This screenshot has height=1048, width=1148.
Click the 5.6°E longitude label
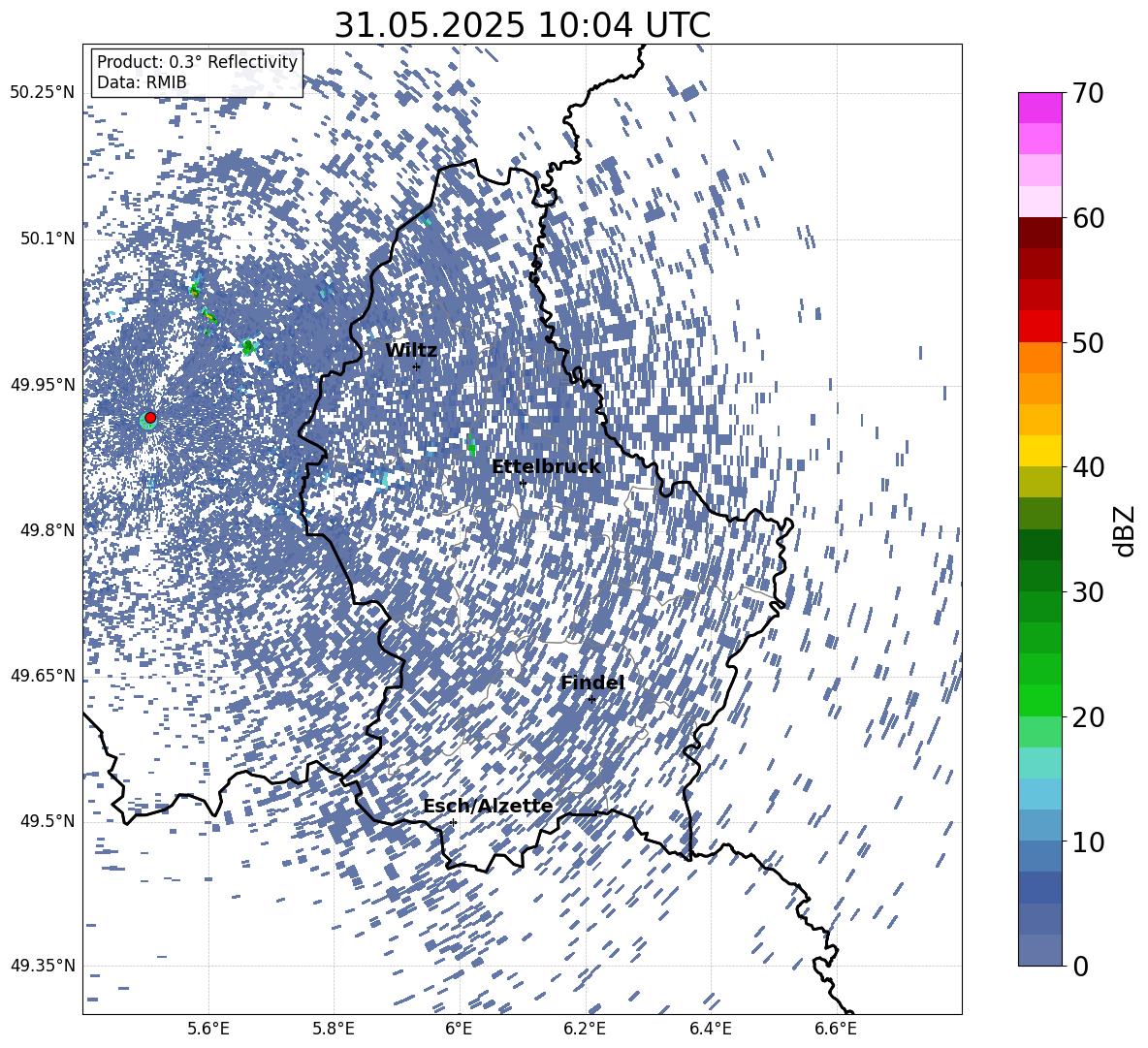coord(208,1029)
